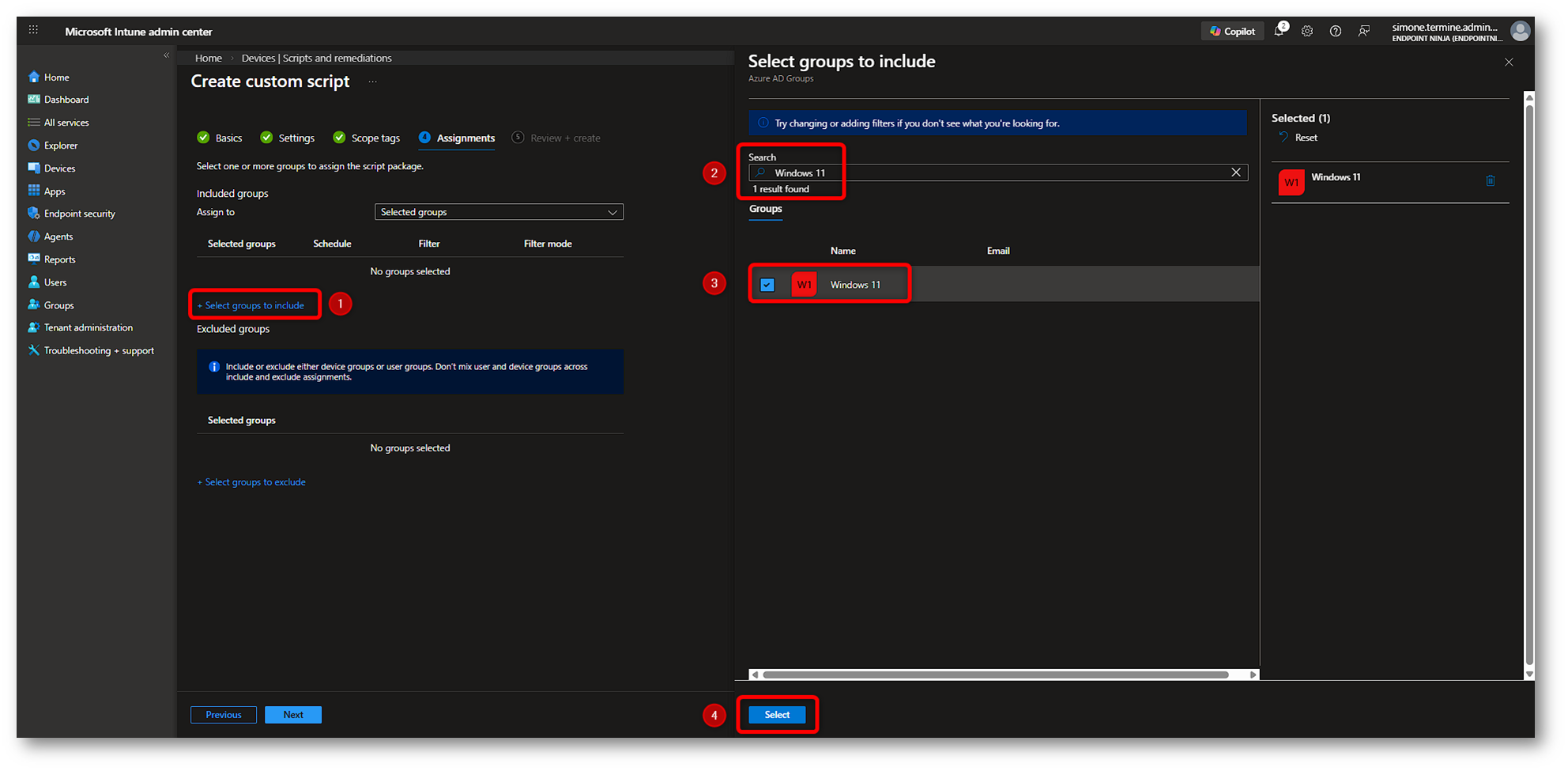Open Endpoint security in the sidebar
1568x771 pixels.
[79, 214]
